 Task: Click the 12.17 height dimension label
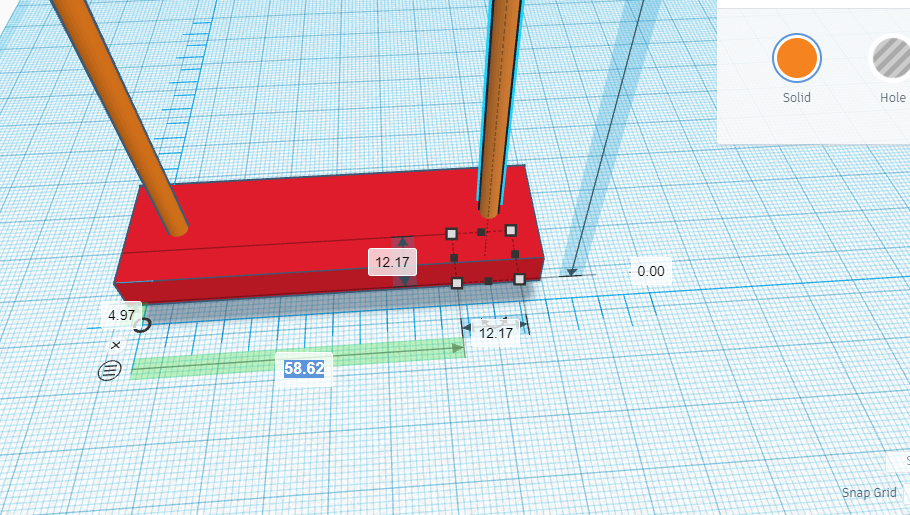(x=392, y=262)
